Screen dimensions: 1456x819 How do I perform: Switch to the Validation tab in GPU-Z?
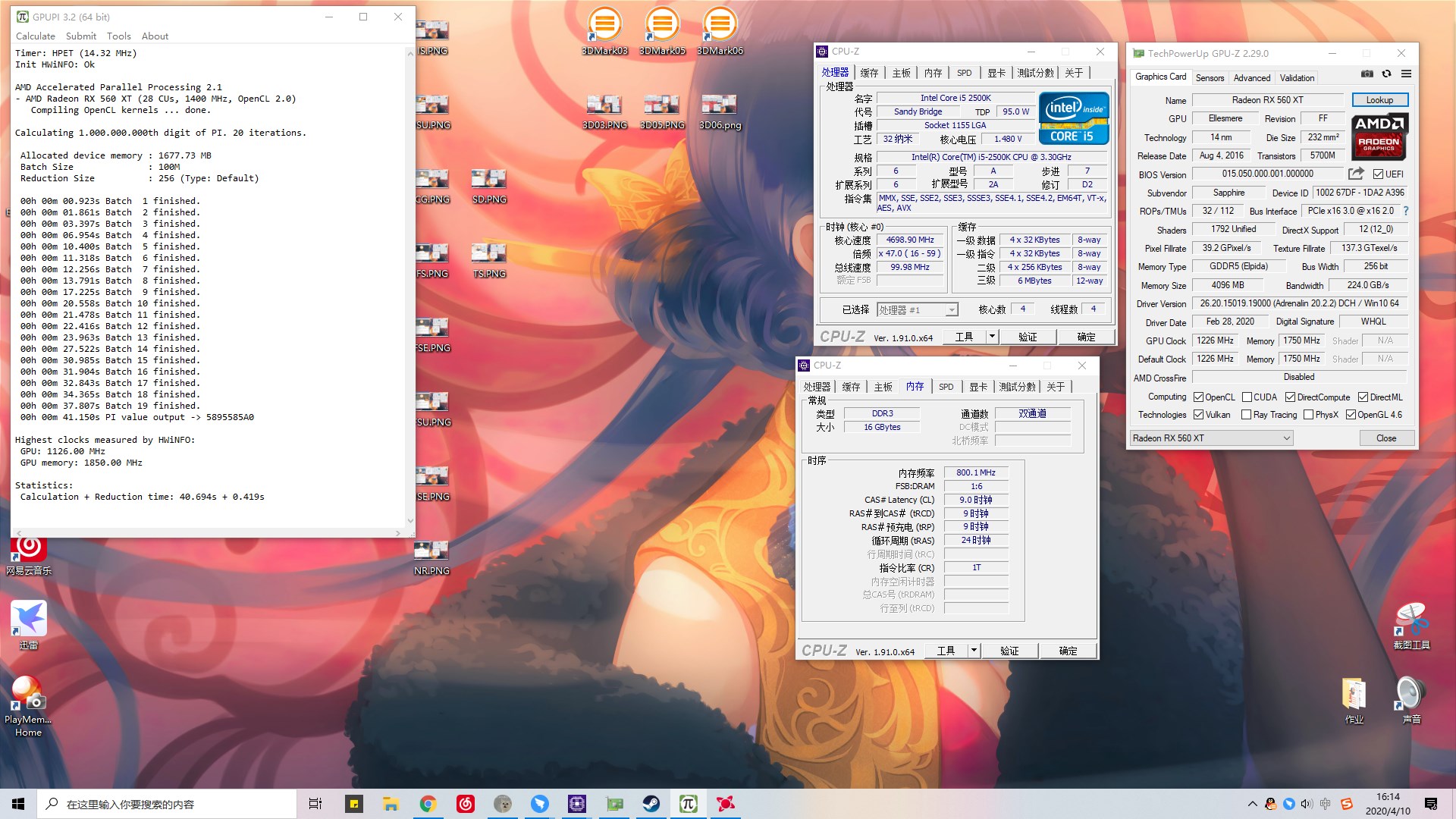coord(1297,77)
